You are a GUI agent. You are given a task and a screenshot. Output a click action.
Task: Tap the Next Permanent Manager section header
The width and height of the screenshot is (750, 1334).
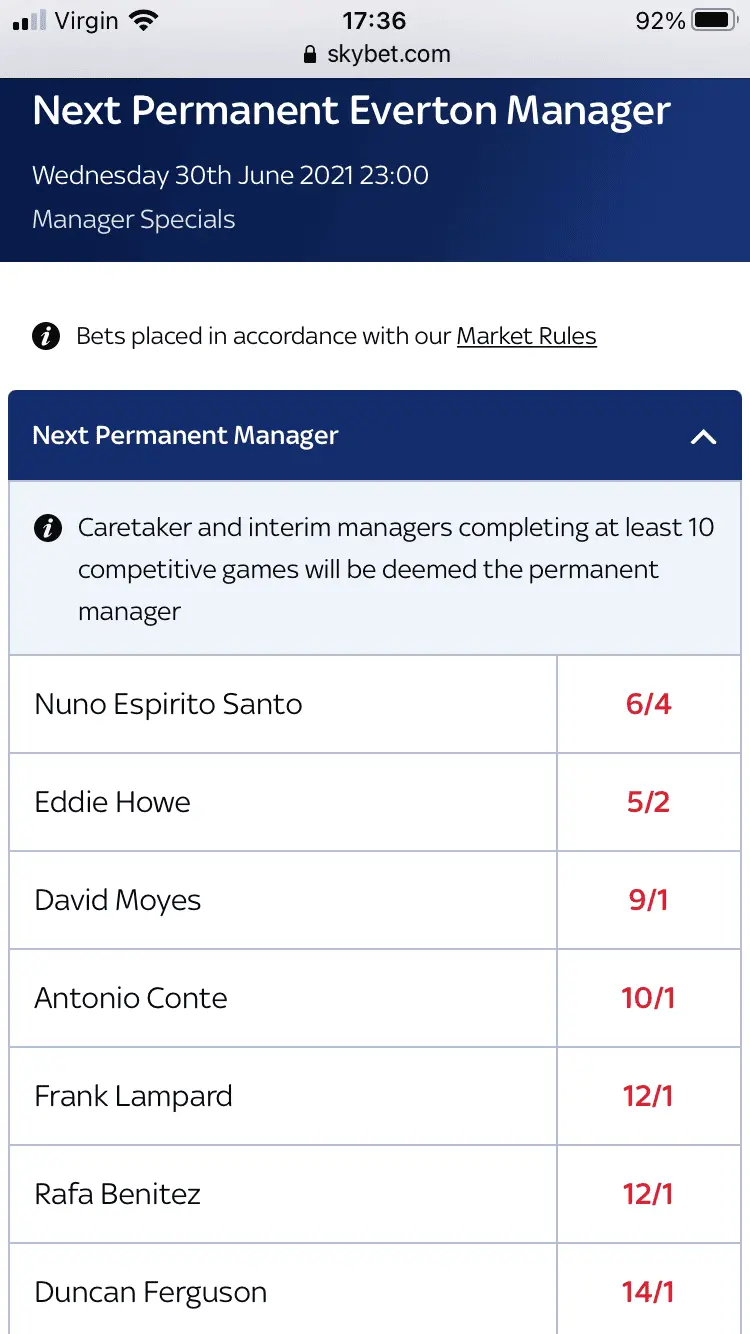click(186, 436)
